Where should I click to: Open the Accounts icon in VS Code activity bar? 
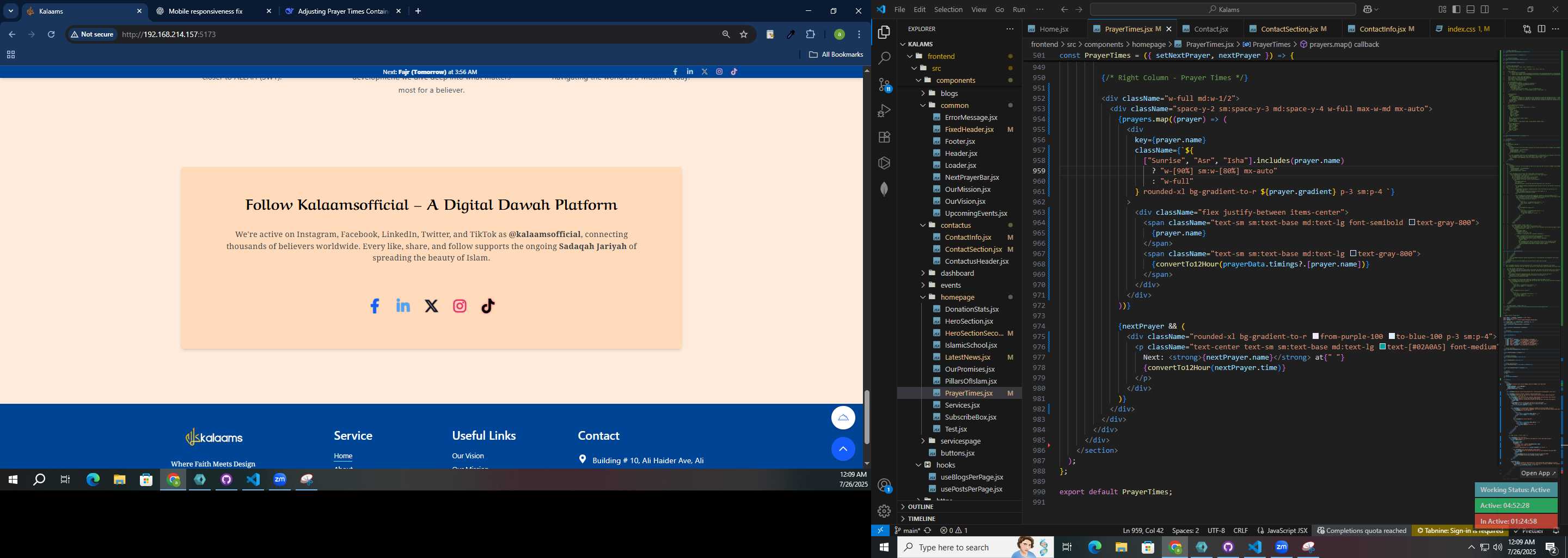(x=884, y=486)
